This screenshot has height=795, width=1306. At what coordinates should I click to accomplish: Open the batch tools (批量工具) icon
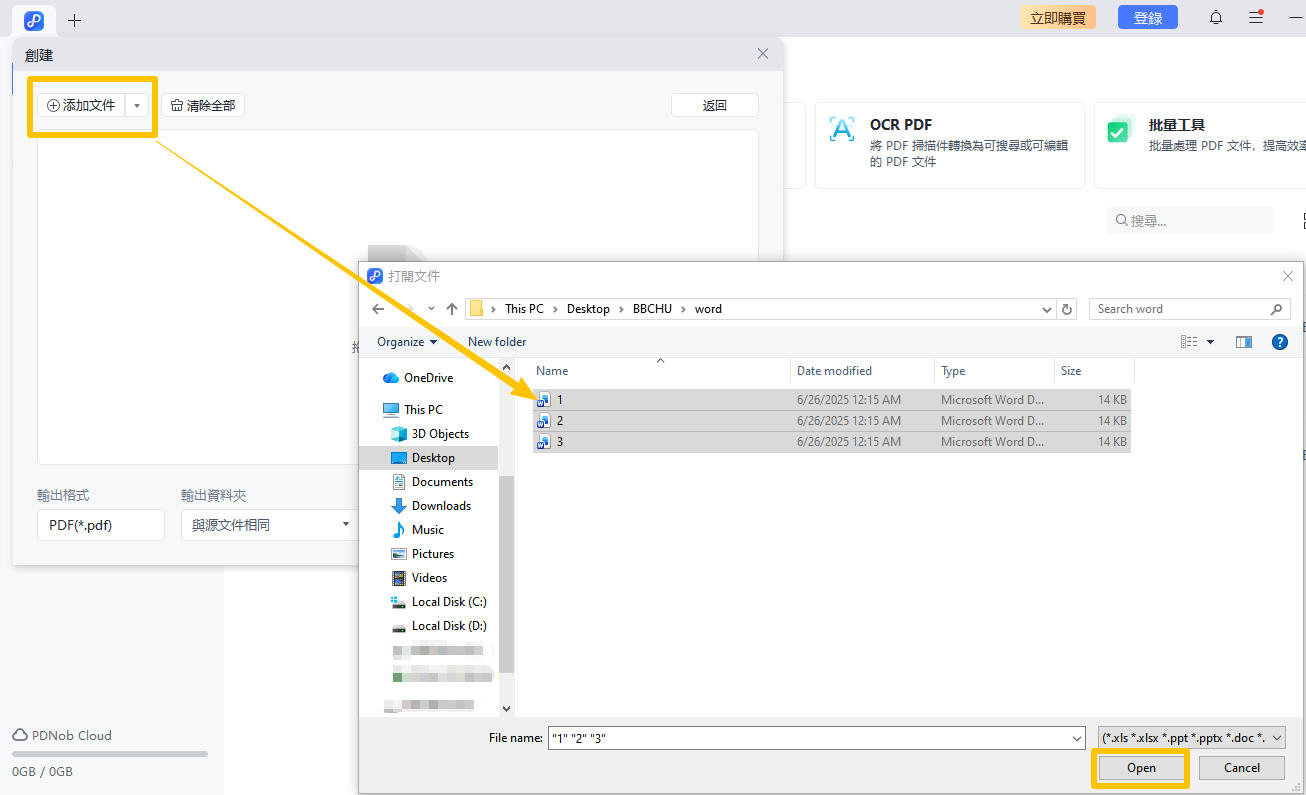tap(1119, 130)
